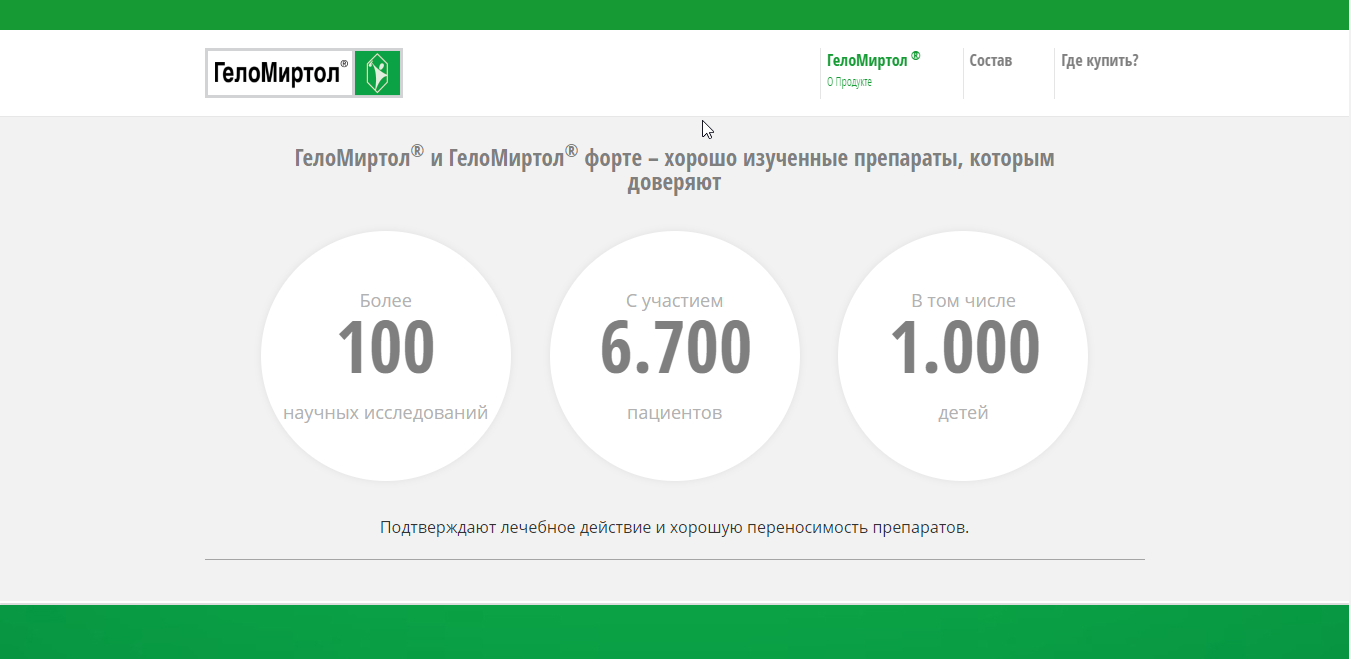Select the circle showing 100 научных исследований
The image size is (1351, 659).
pyautogui.click(x=385, y=355)
